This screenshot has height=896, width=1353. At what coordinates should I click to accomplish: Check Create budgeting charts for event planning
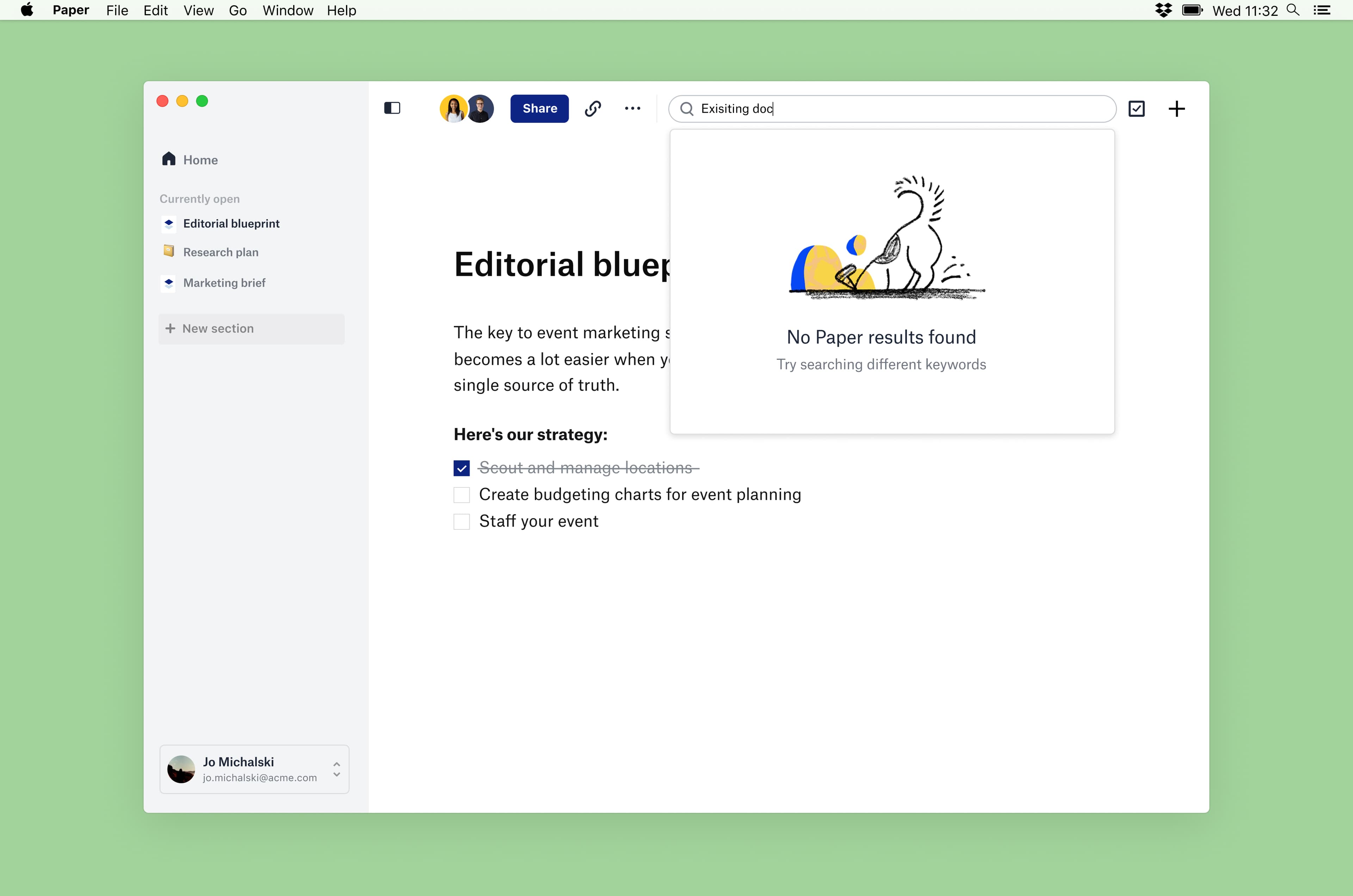point(462,495)
